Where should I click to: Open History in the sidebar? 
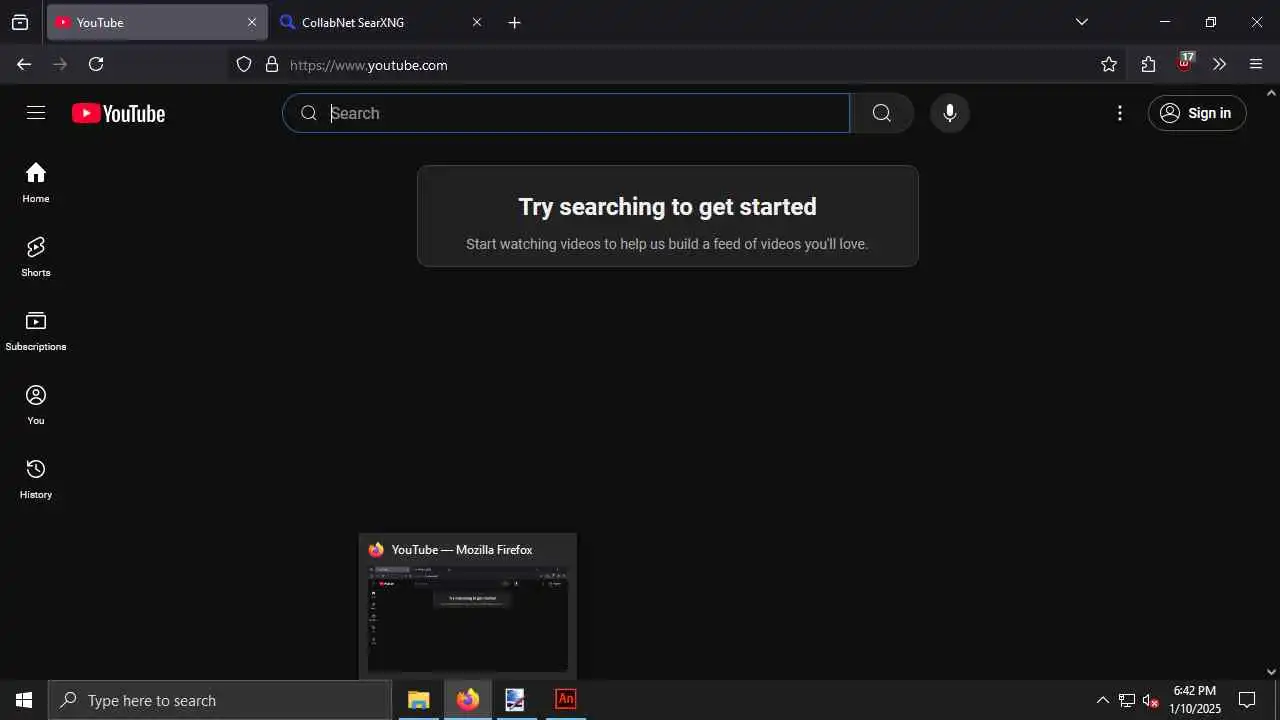(x=36, y=479)
